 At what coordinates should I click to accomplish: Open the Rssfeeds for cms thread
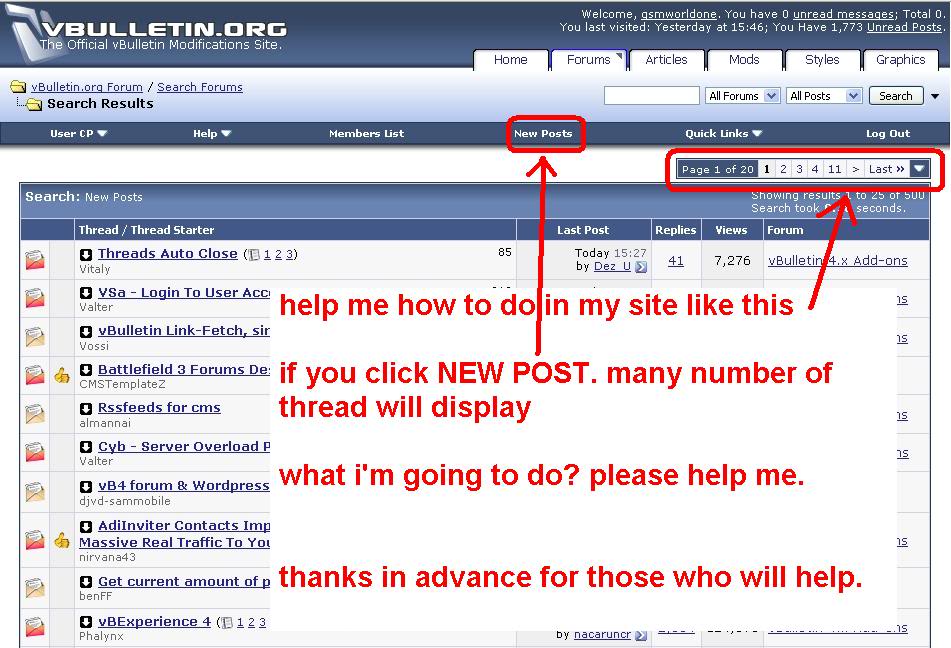160,408
